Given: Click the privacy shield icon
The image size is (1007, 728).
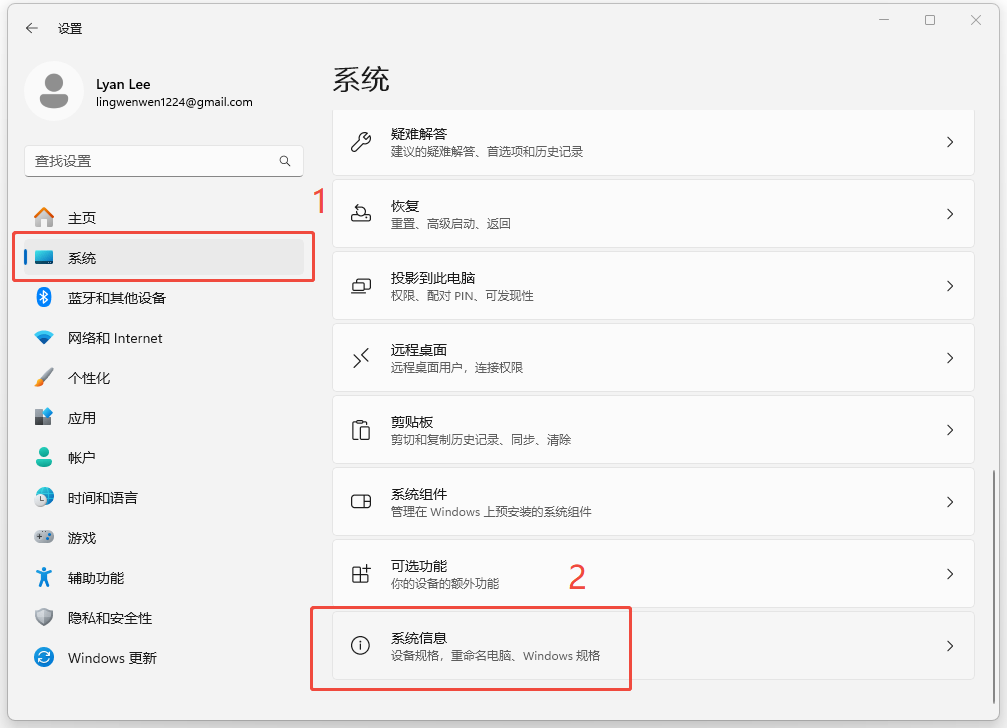Looking at the screenshot, I should [x=44, y=617].
